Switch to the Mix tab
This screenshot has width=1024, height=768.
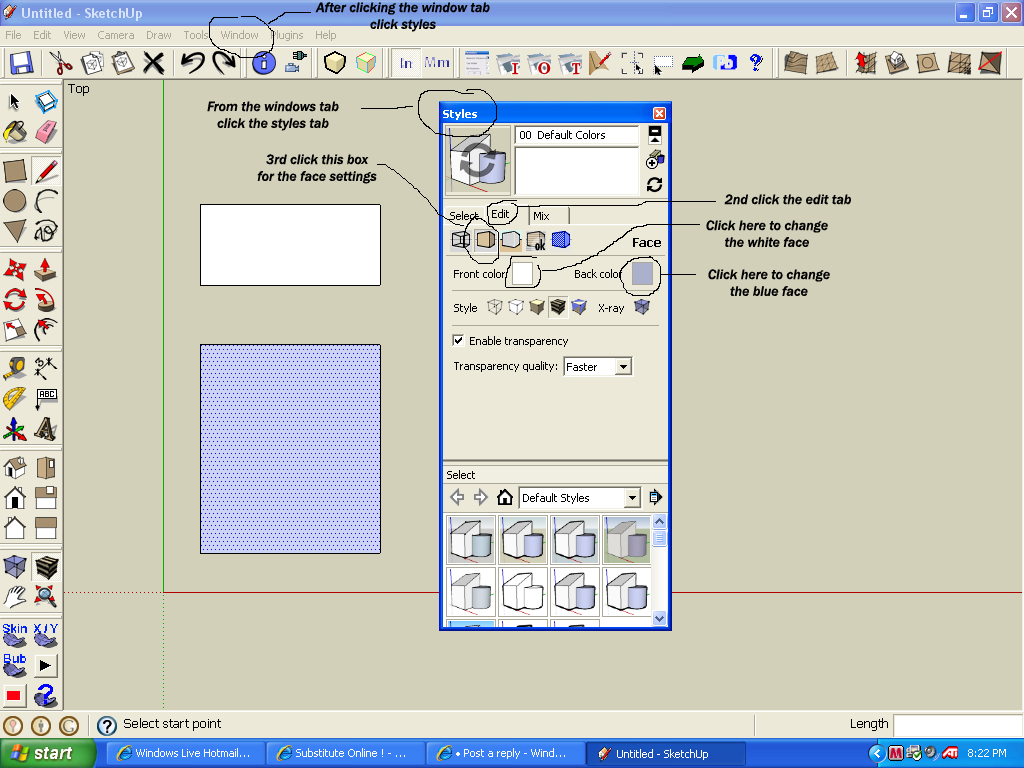(541, 216)
